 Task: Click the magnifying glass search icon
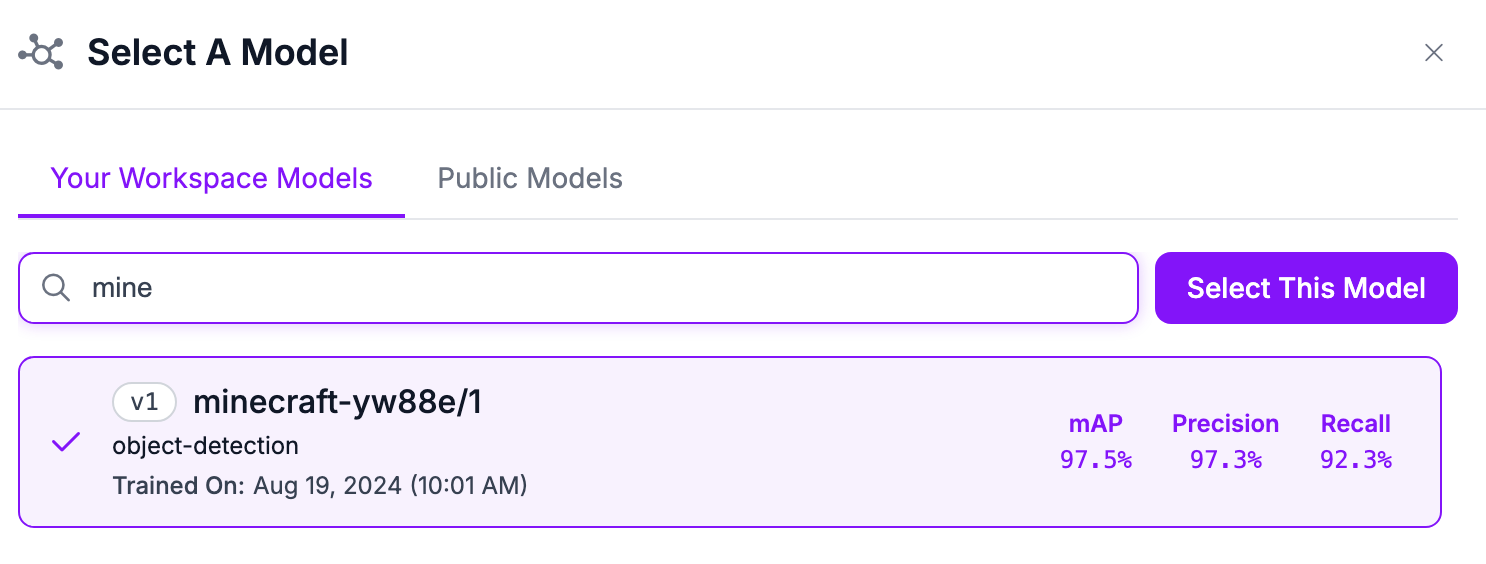pos(56,288)
